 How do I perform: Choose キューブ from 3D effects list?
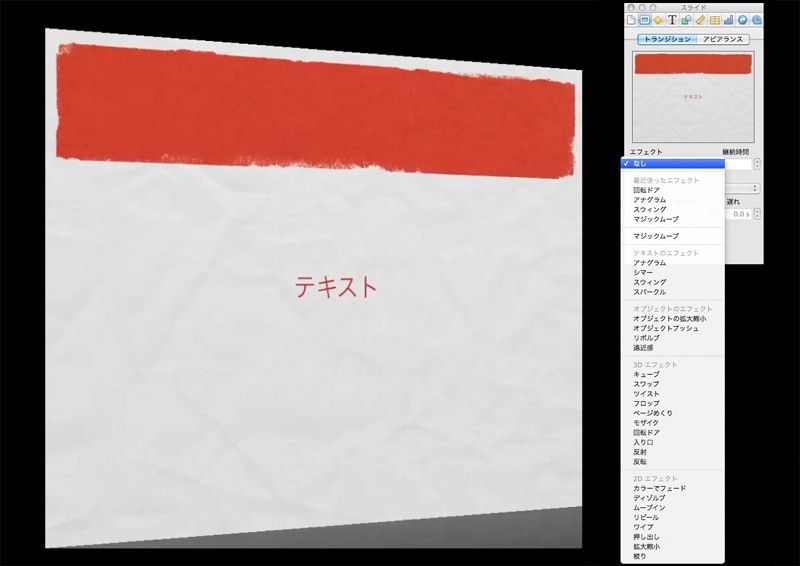pyautogui.click(x=646, y=374)
